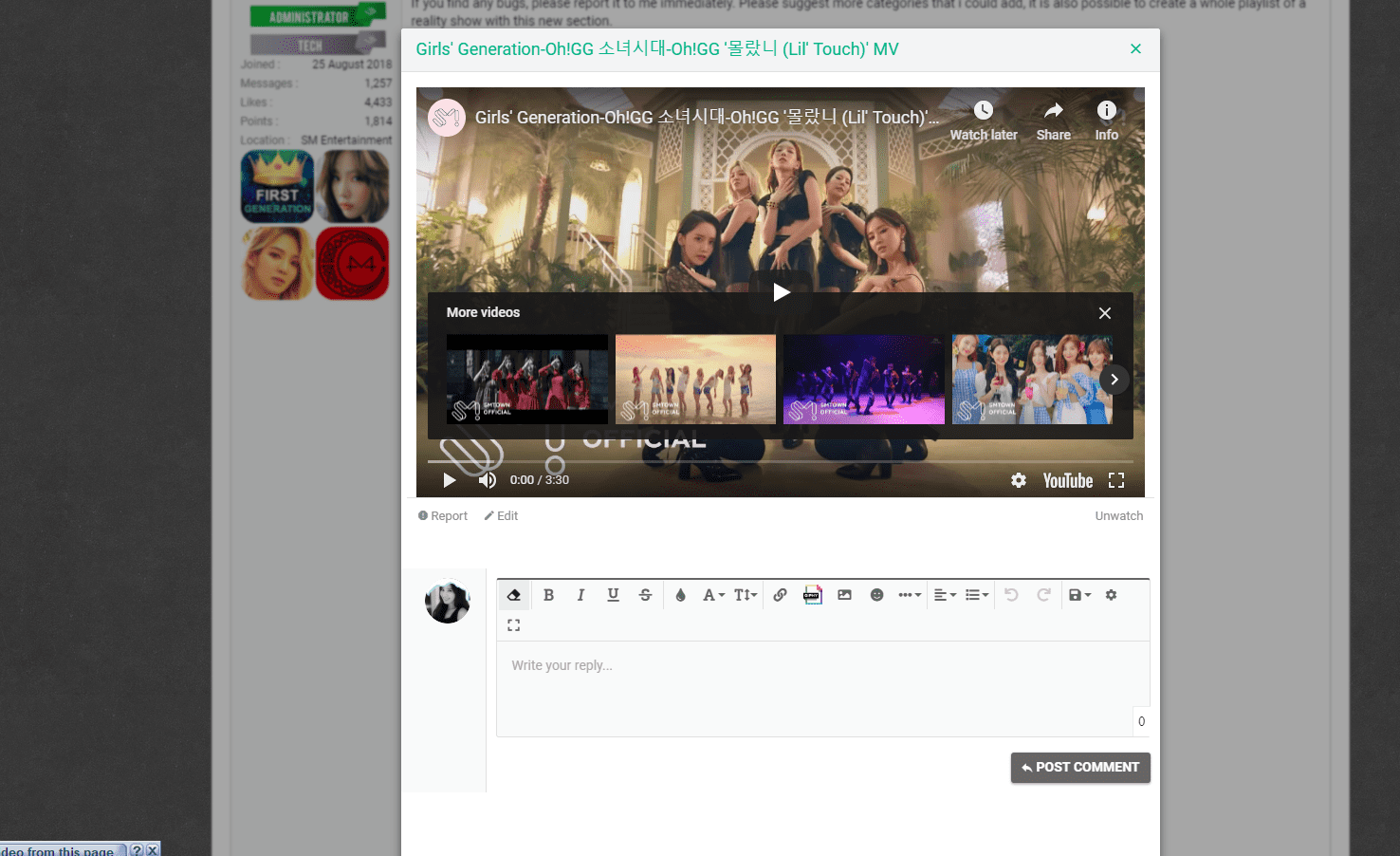
Task: Add video to Watch later
Action: coord(984,121)
